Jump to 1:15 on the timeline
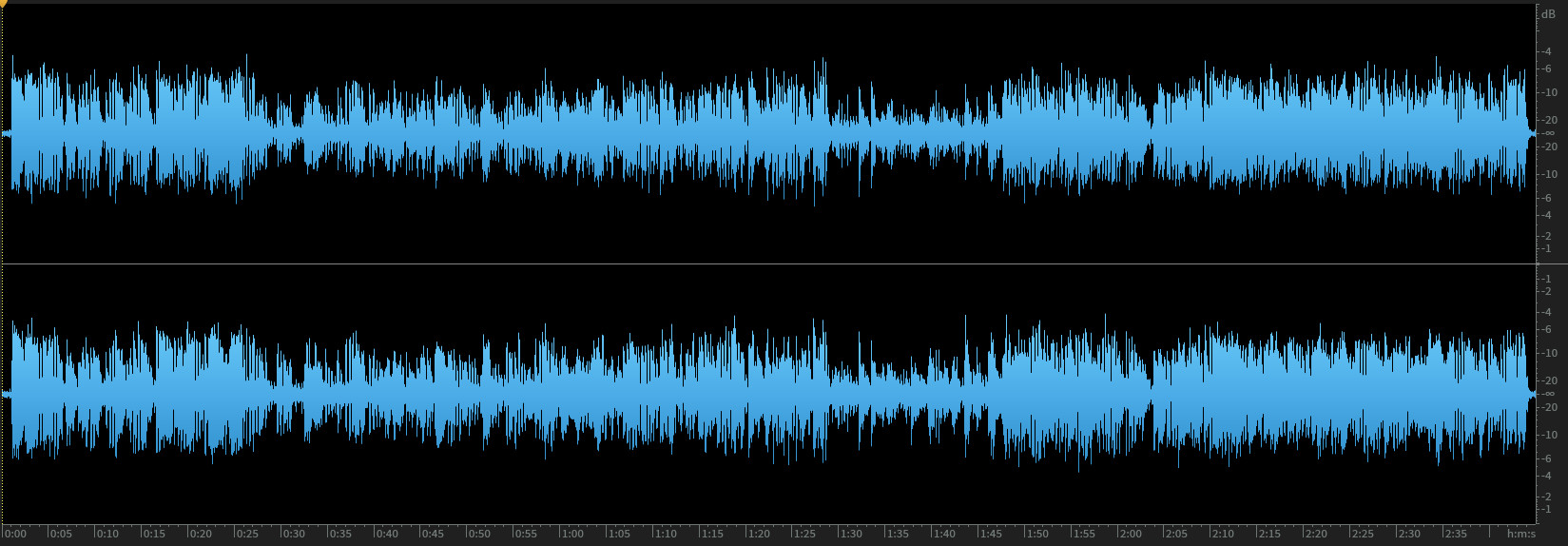The height and width of the screenshot is (546, 1568). [x=713, y=534]
